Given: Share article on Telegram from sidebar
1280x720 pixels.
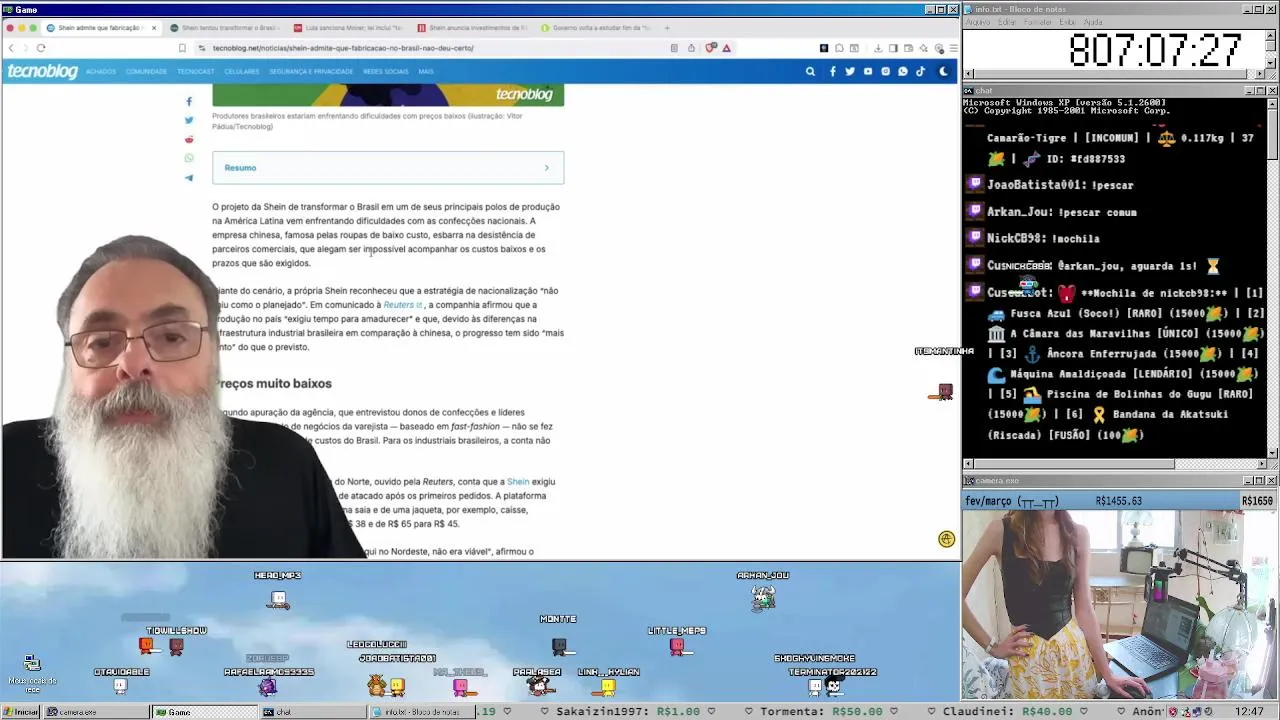Looking at the screenshot, I should [189, 178].
